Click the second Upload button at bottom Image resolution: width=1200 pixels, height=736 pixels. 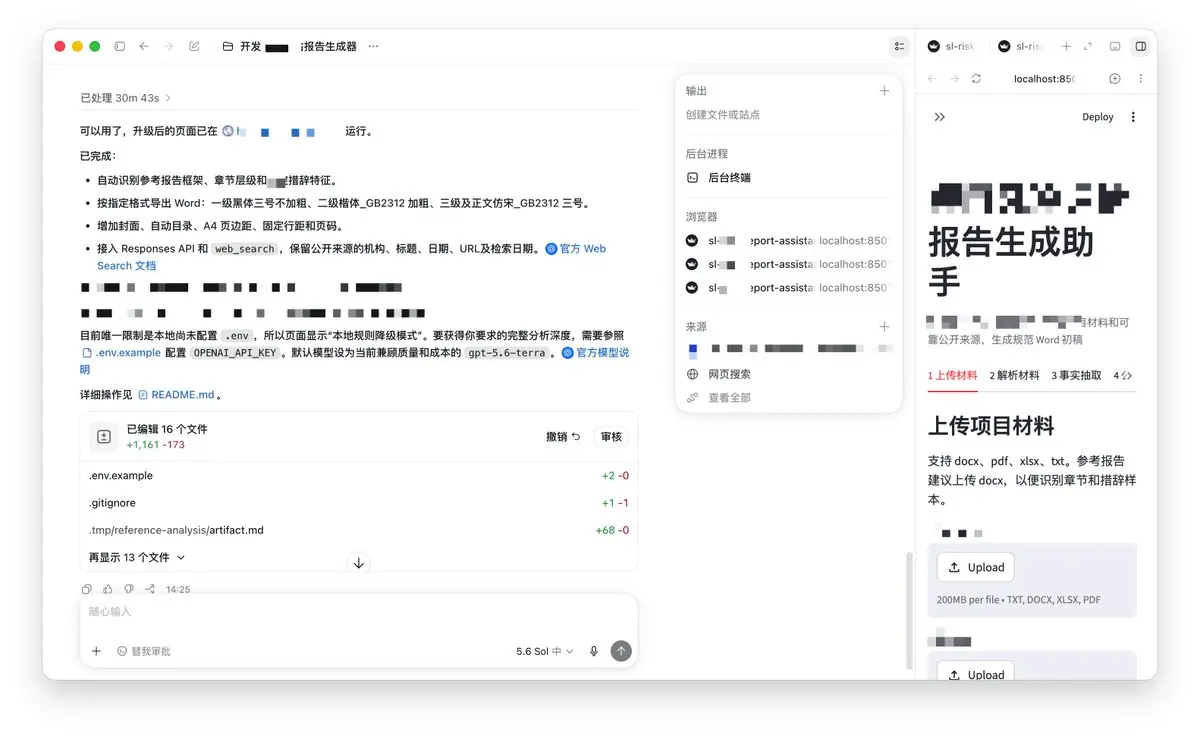975,673
